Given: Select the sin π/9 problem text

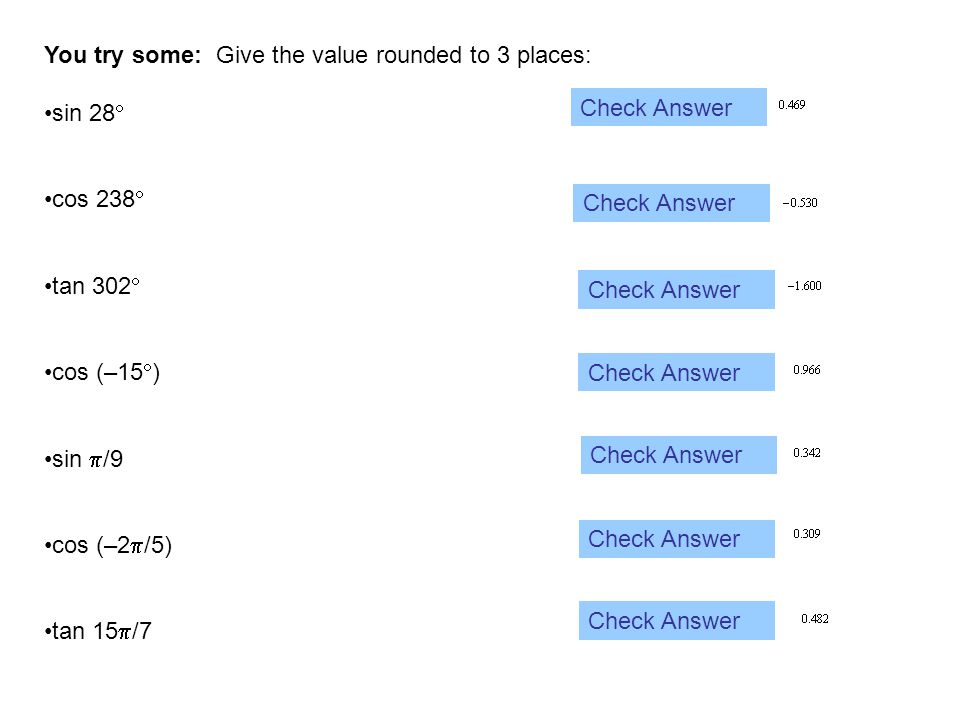Looking at the screenshot, I should pos(84,459).
